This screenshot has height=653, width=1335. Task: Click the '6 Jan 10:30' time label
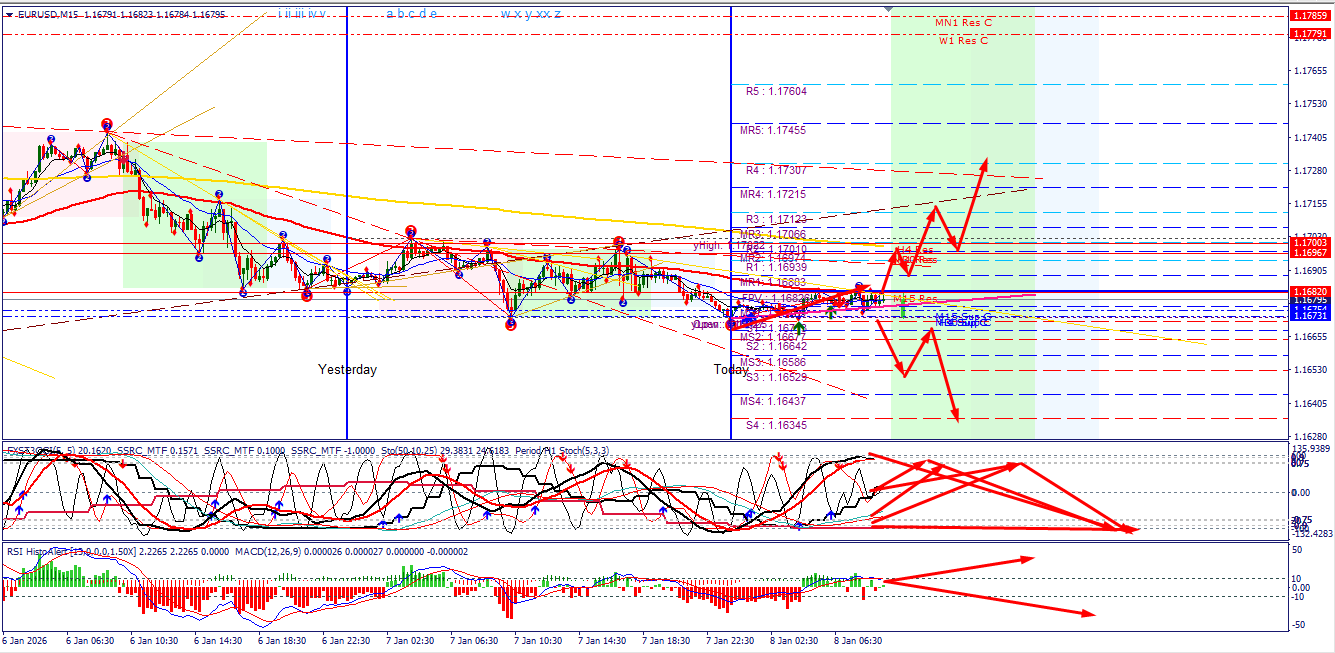coord(154,640)
